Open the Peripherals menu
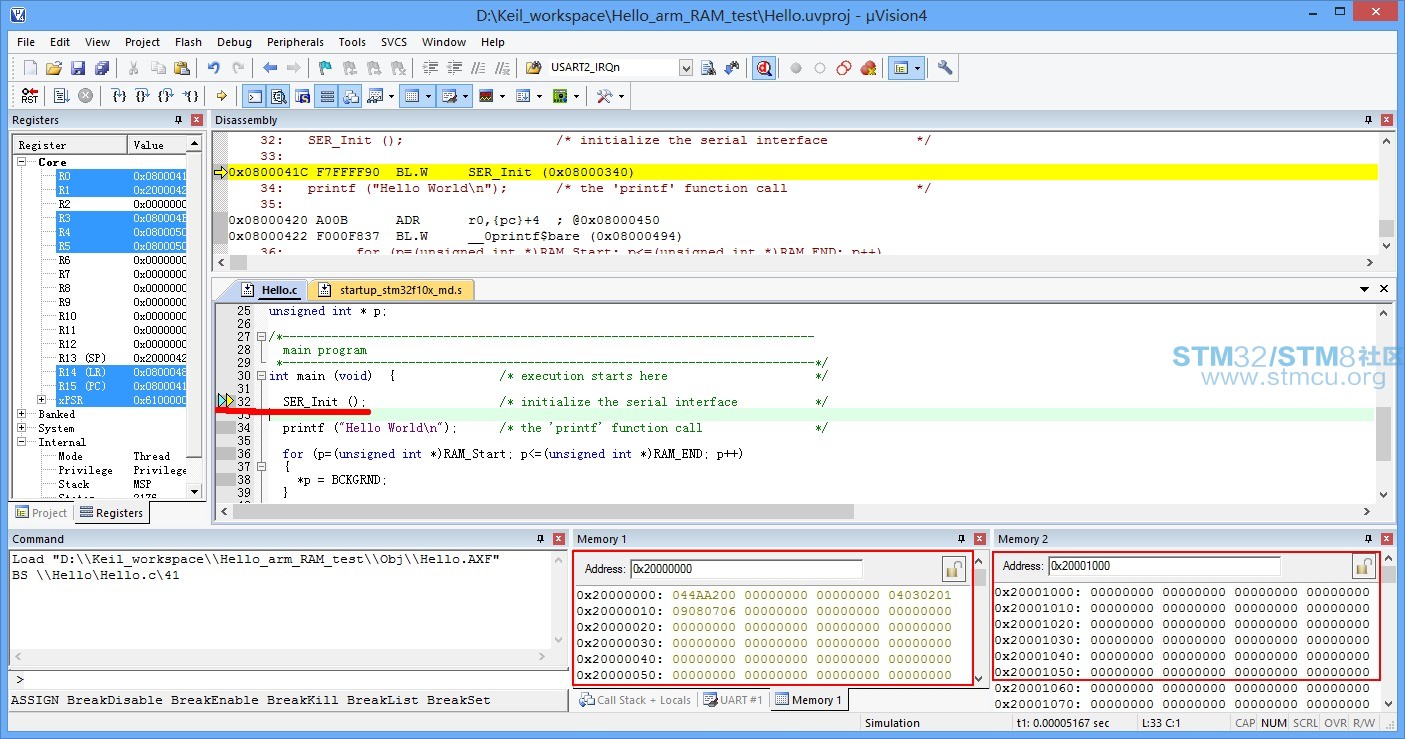Image resolution: width=1405 pixels, height=739 pixels. pos(295,42)
